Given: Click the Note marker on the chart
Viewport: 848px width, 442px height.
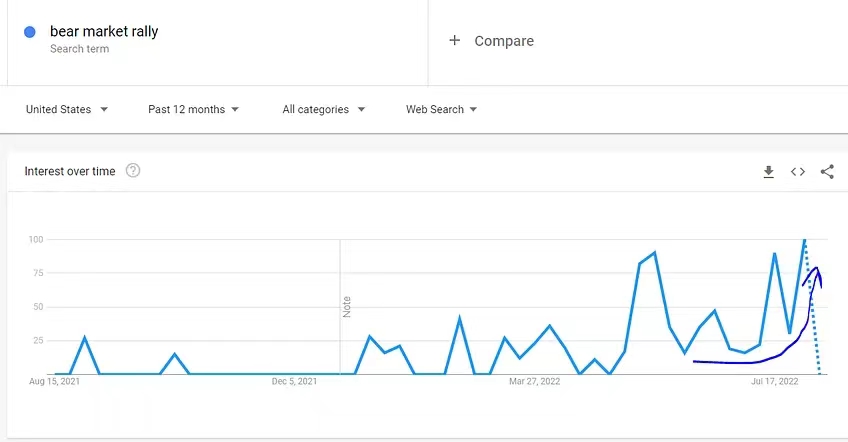Looking at the screenshot, I should tap(347, 307).
